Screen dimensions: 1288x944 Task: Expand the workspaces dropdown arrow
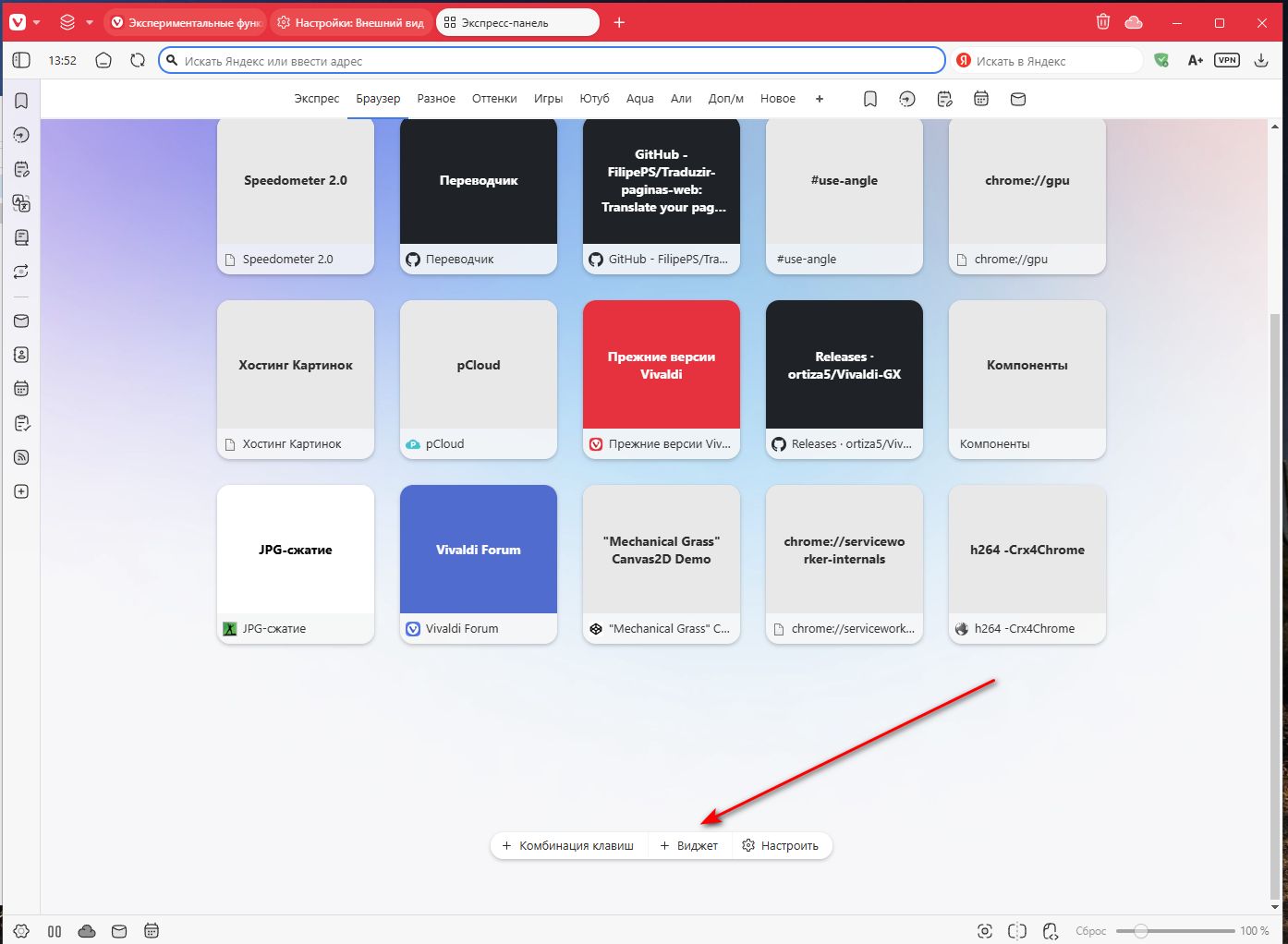click(x=90, y=22)
